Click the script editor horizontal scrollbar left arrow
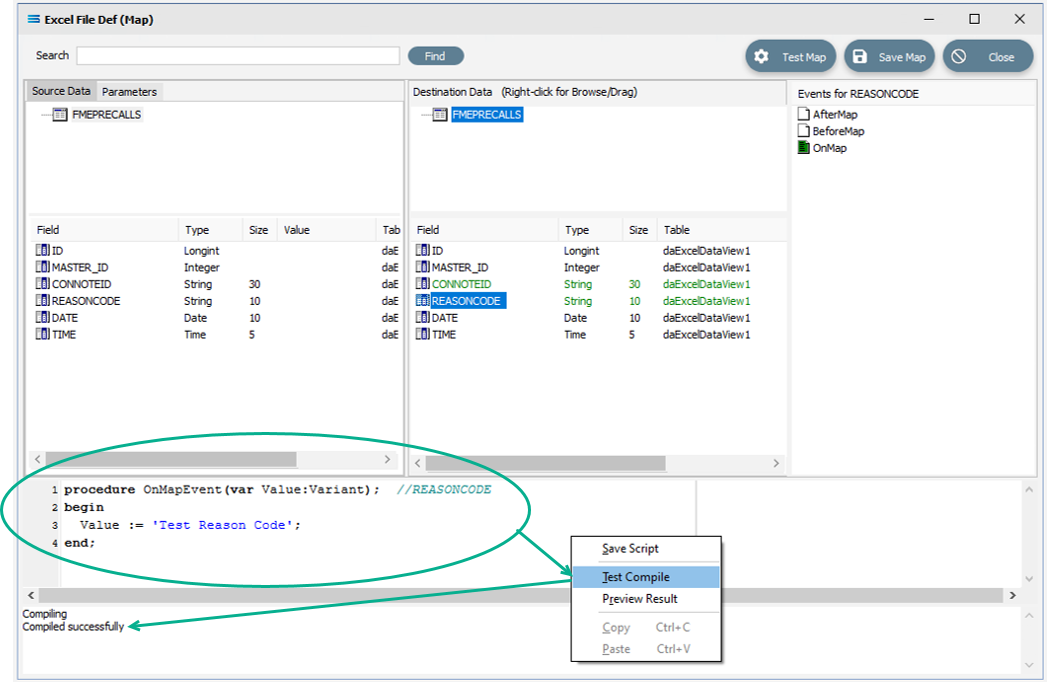This screenshot has width=1047, height=682. [x=31, y=595]
